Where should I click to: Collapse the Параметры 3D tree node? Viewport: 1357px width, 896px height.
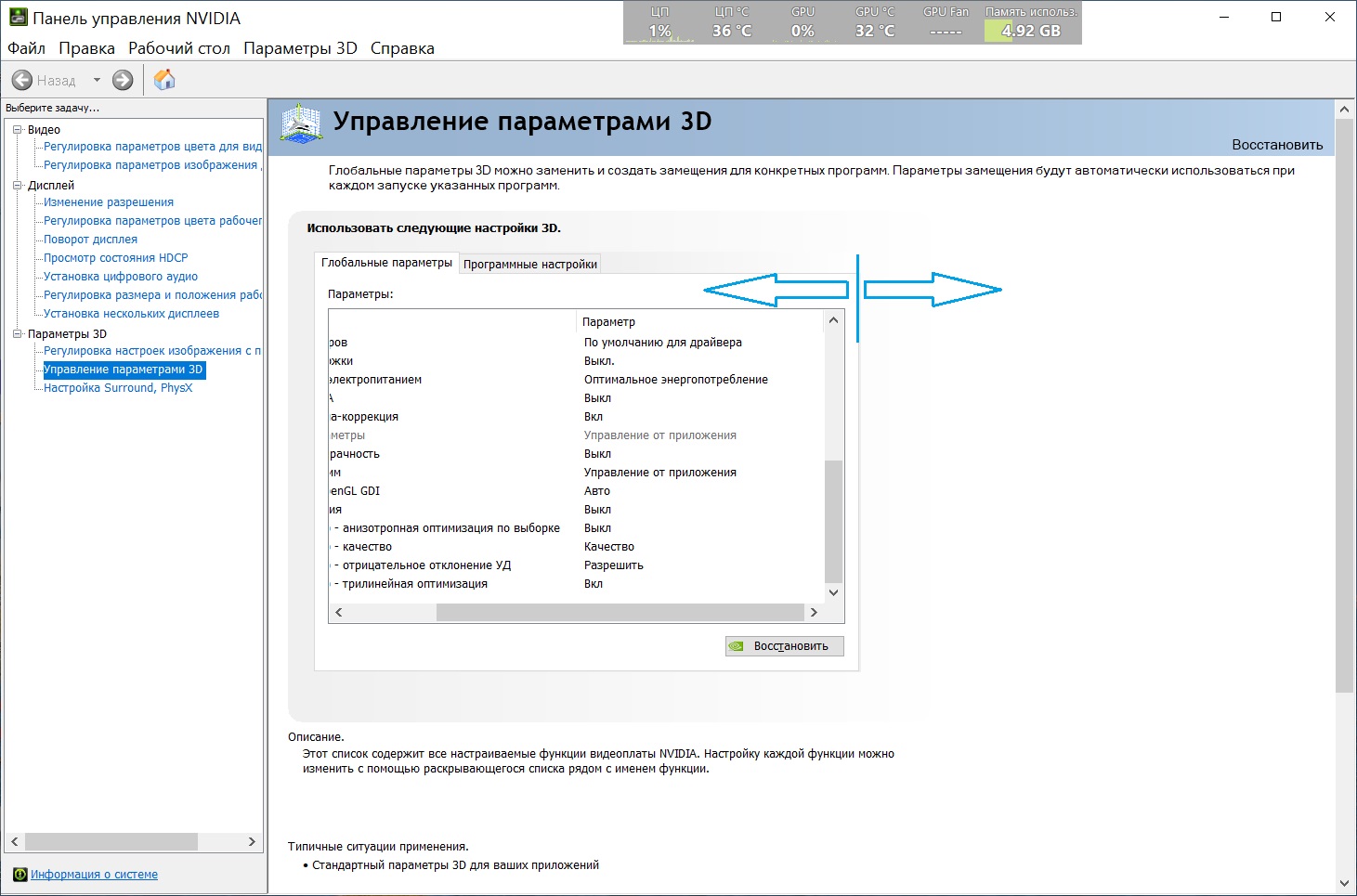tap(17, 334)
